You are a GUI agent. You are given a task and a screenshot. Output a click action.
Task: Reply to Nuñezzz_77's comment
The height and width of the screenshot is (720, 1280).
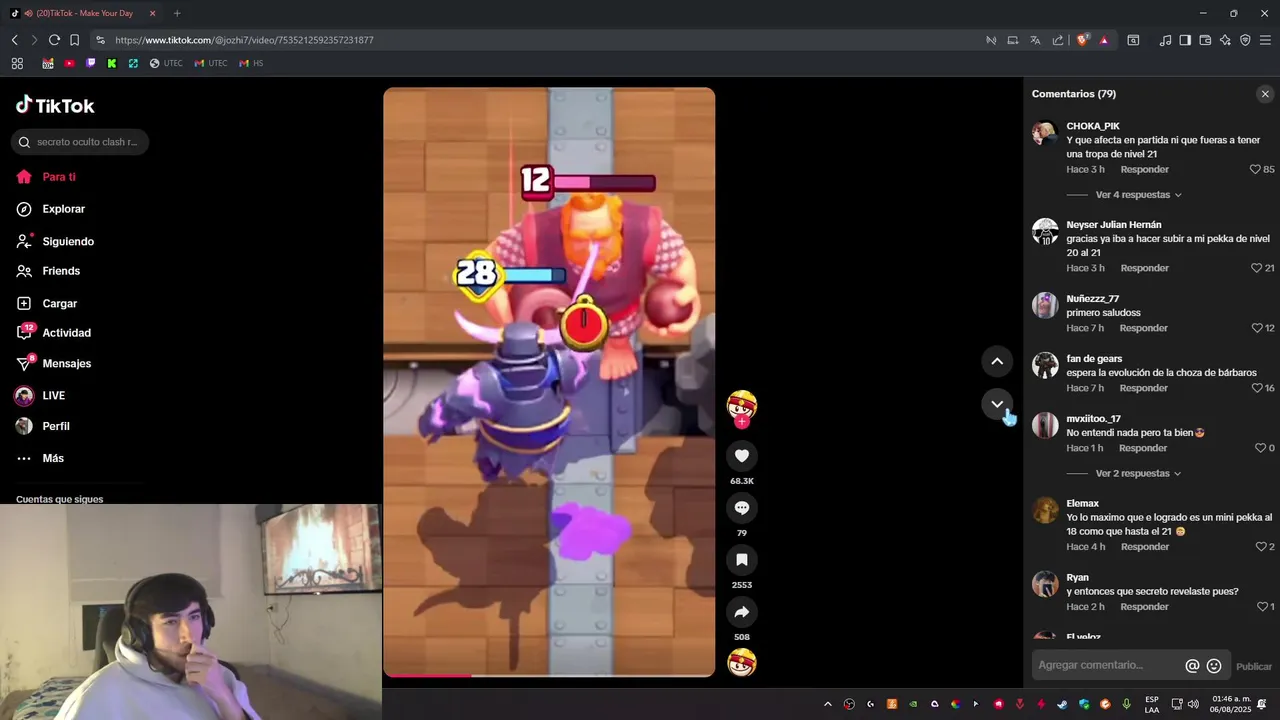coord(1144,328)
